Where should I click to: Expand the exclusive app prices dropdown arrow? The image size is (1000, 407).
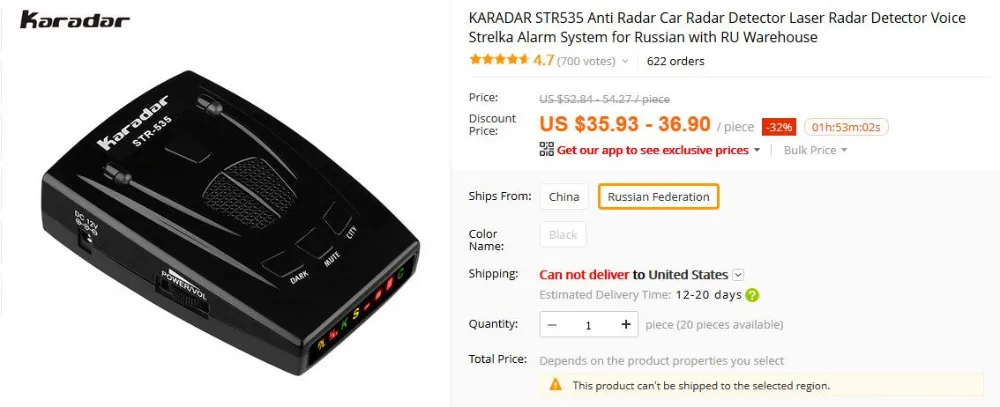[757, 150]
